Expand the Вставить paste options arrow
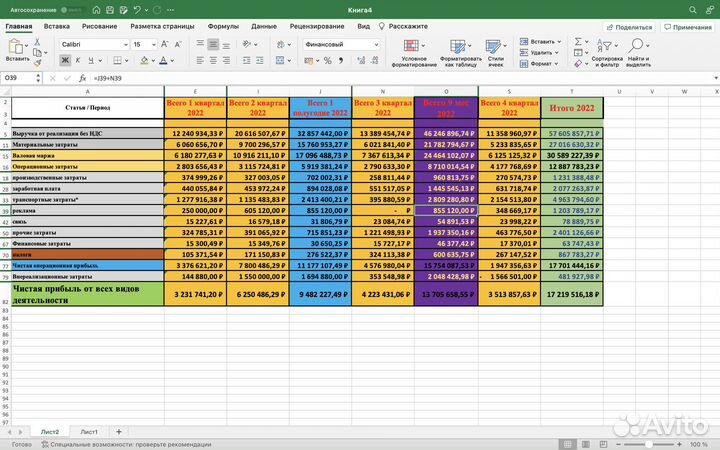The image size is (720, 450). 26,46
